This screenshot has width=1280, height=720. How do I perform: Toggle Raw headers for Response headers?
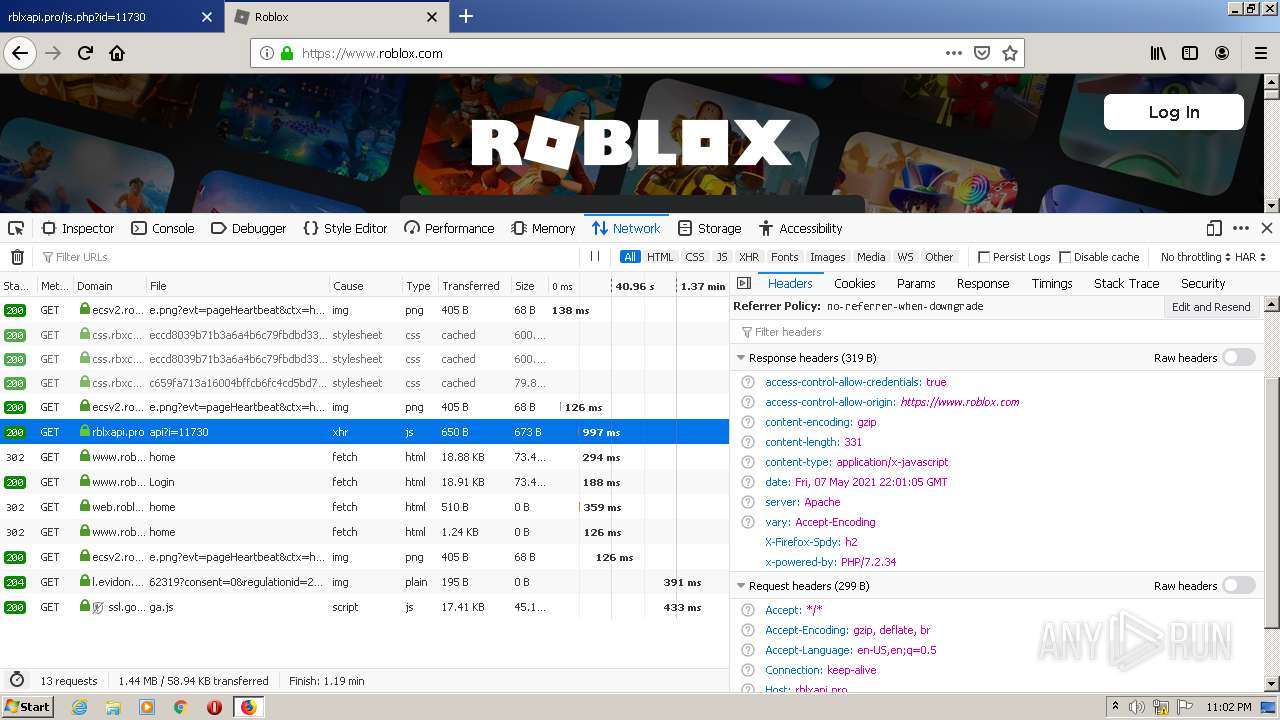[x=1238, y=358]
